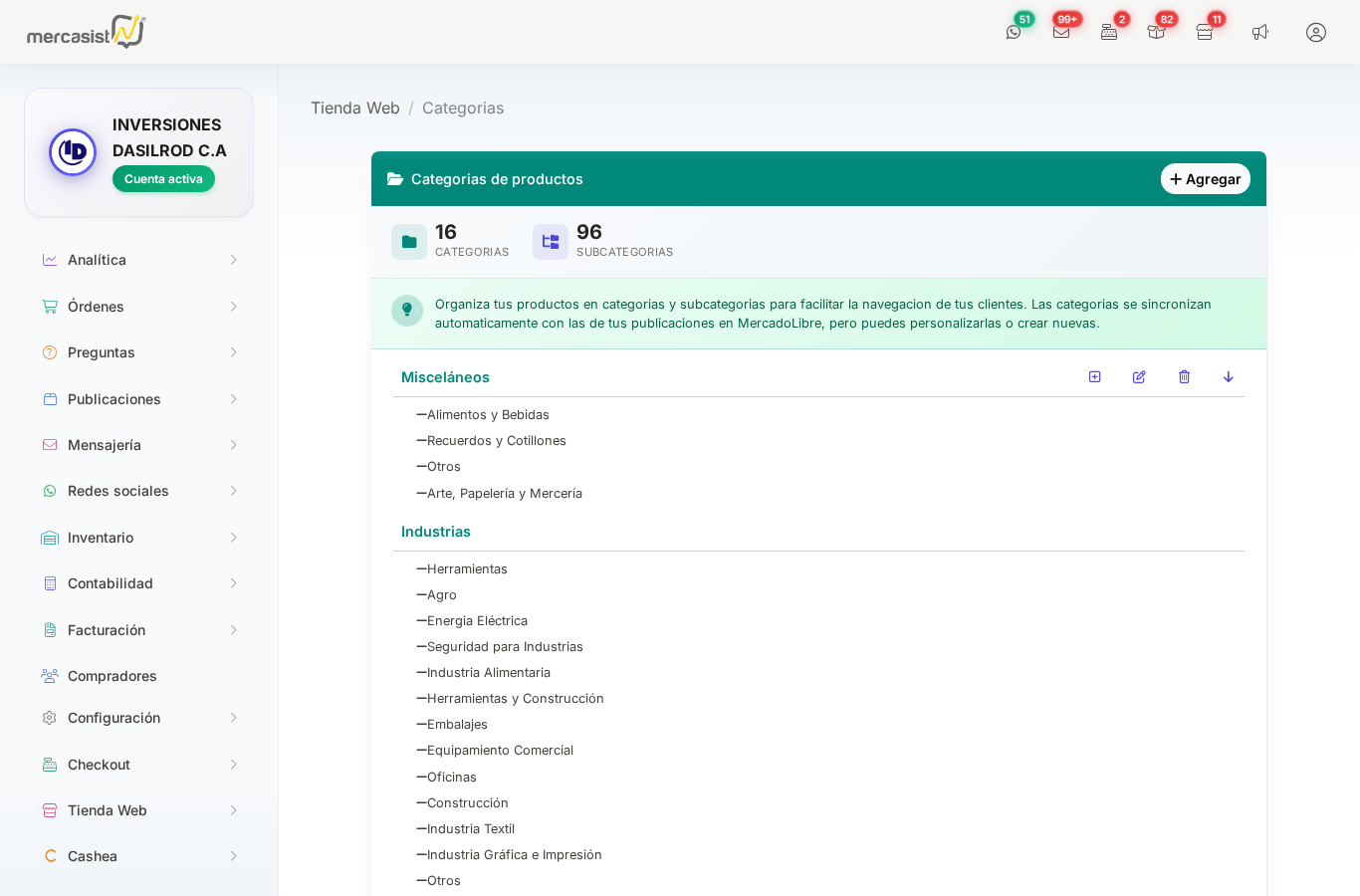Move Misceláneos category down with arrow
The image size is (1360, 896).
(x=1228, y=377)
